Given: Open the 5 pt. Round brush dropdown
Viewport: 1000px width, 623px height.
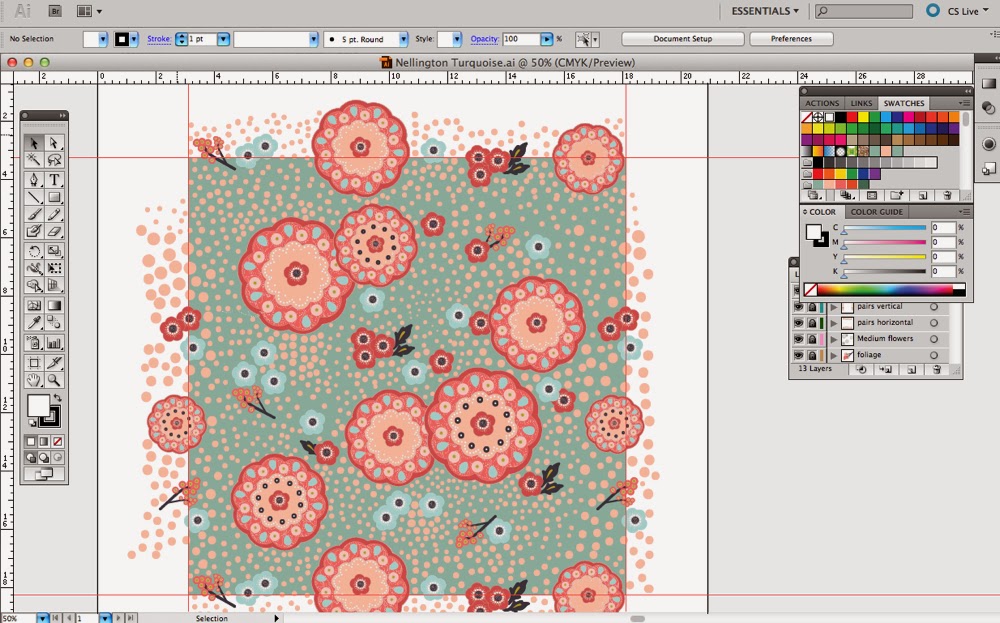Looking at the screenshot, I should pyautogui.click(x=403, y=39).
